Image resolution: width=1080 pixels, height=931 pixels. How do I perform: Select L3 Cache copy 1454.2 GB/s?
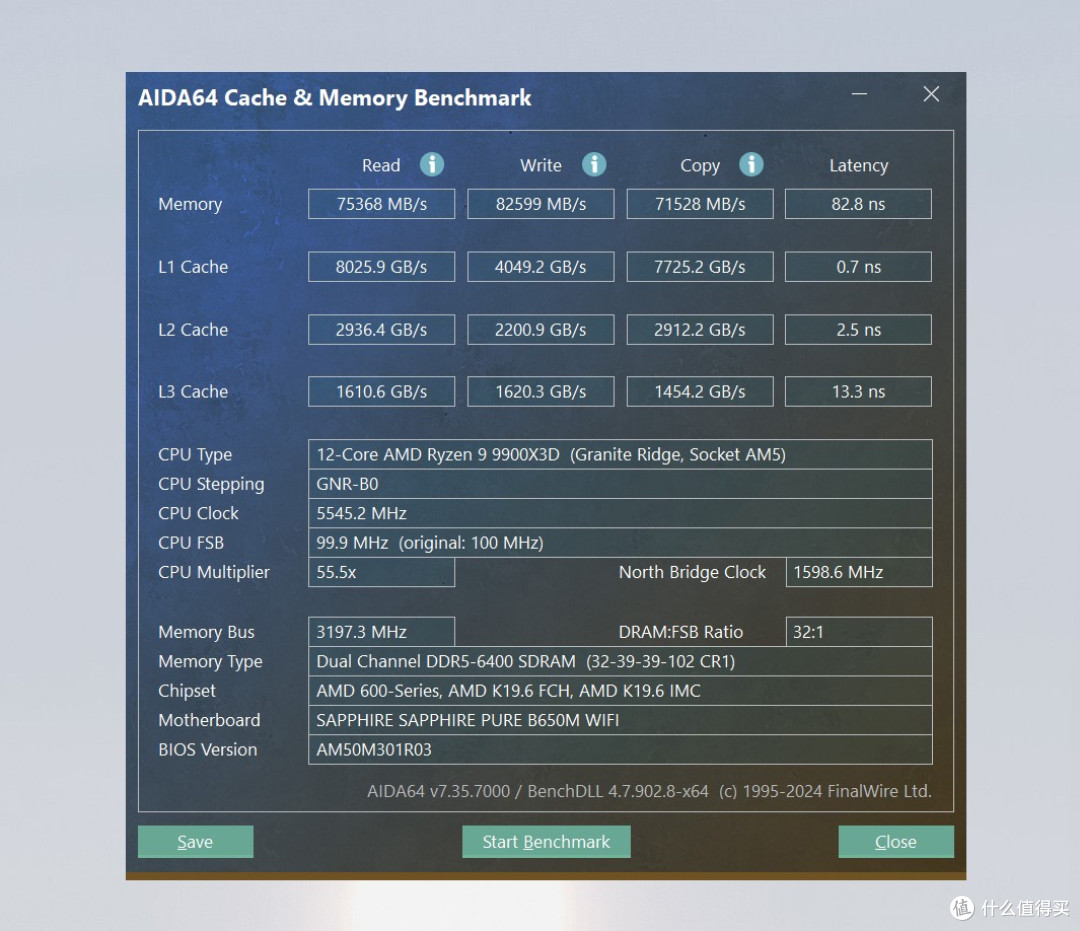(x=700, y=391)
